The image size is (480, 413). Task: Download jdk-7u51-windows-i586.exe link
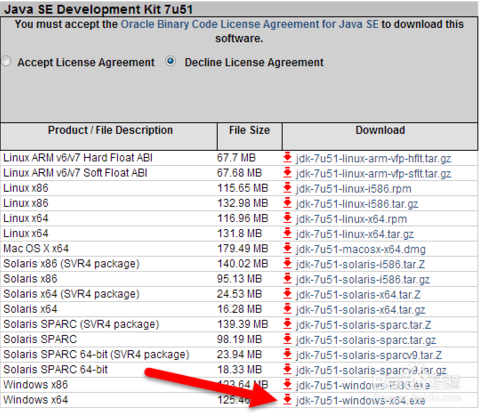(x=363, y=385)
